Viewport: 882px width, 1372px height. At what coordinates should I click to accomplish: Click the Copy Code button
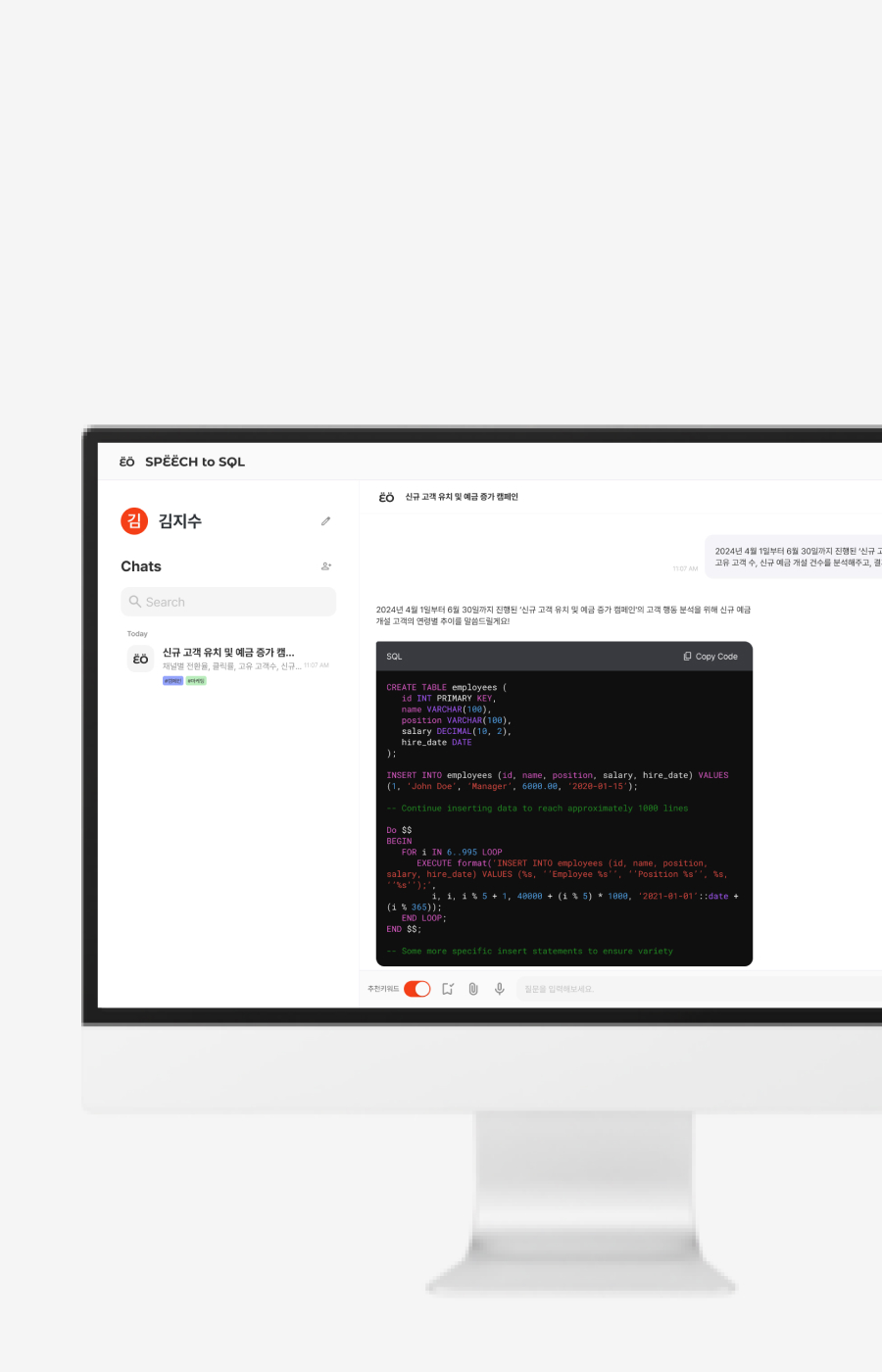[x=710, y=657]
